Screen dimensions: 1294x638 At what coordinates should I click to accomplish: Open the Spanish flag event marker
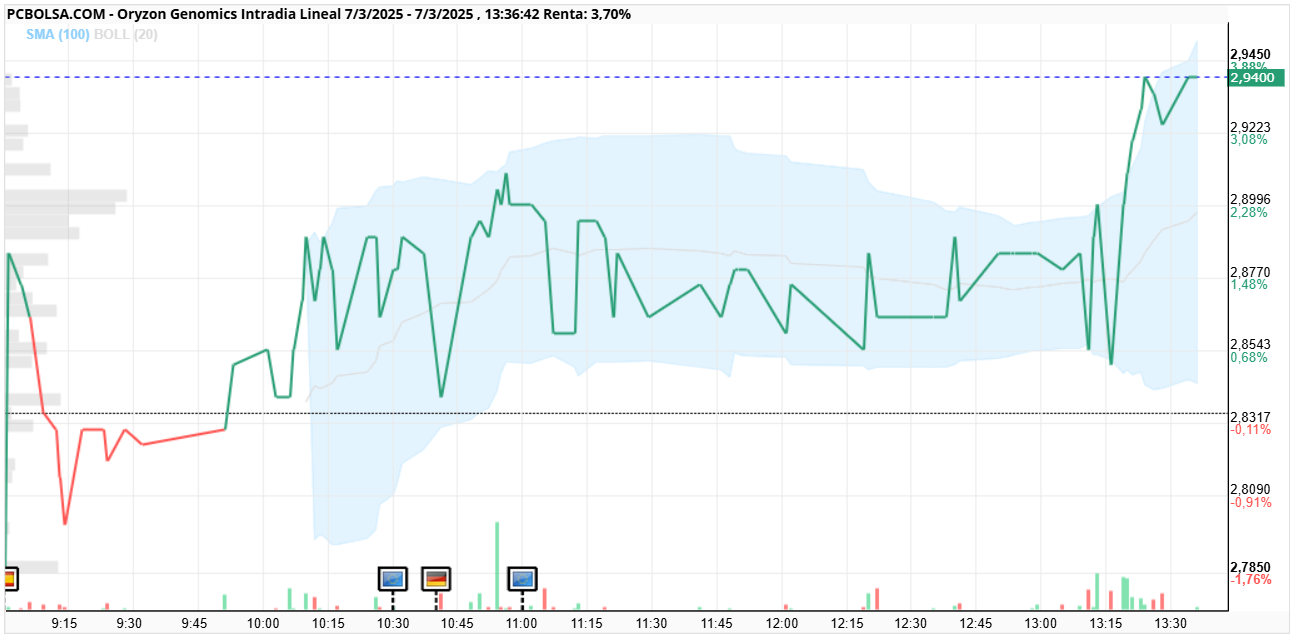9,578
